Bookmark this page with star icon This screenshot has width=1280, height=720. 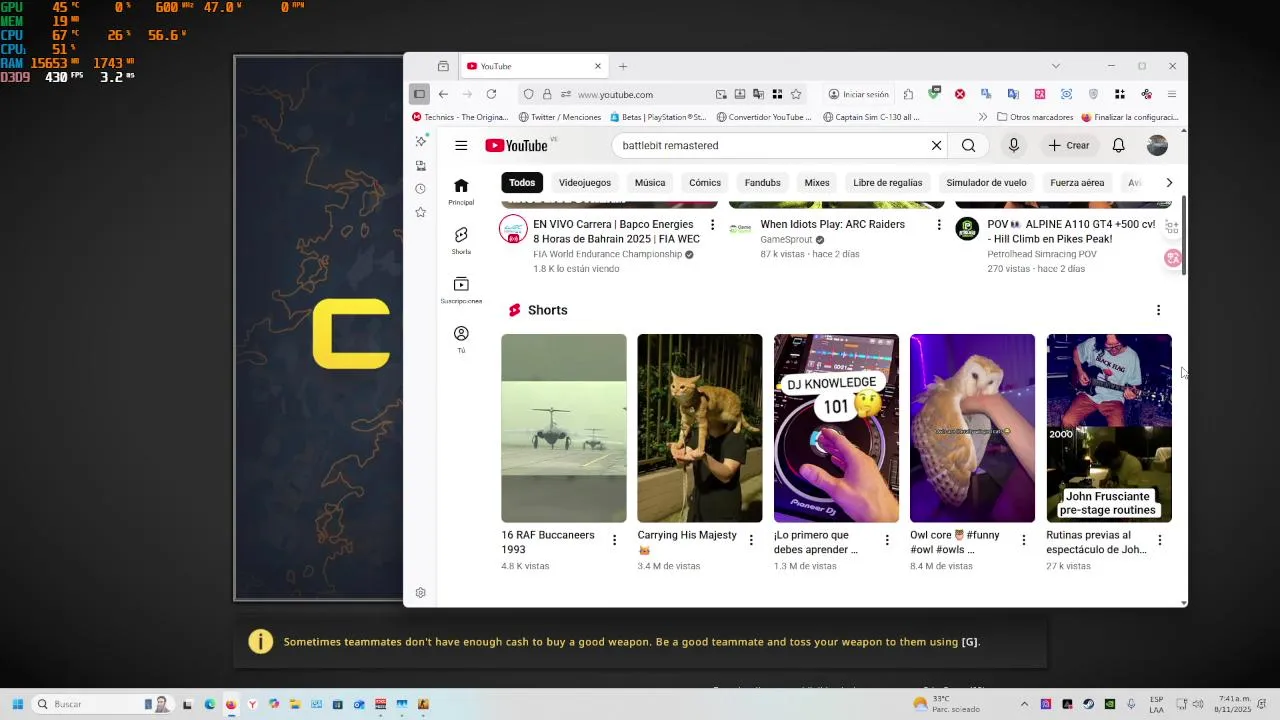(x=796, y=94)
